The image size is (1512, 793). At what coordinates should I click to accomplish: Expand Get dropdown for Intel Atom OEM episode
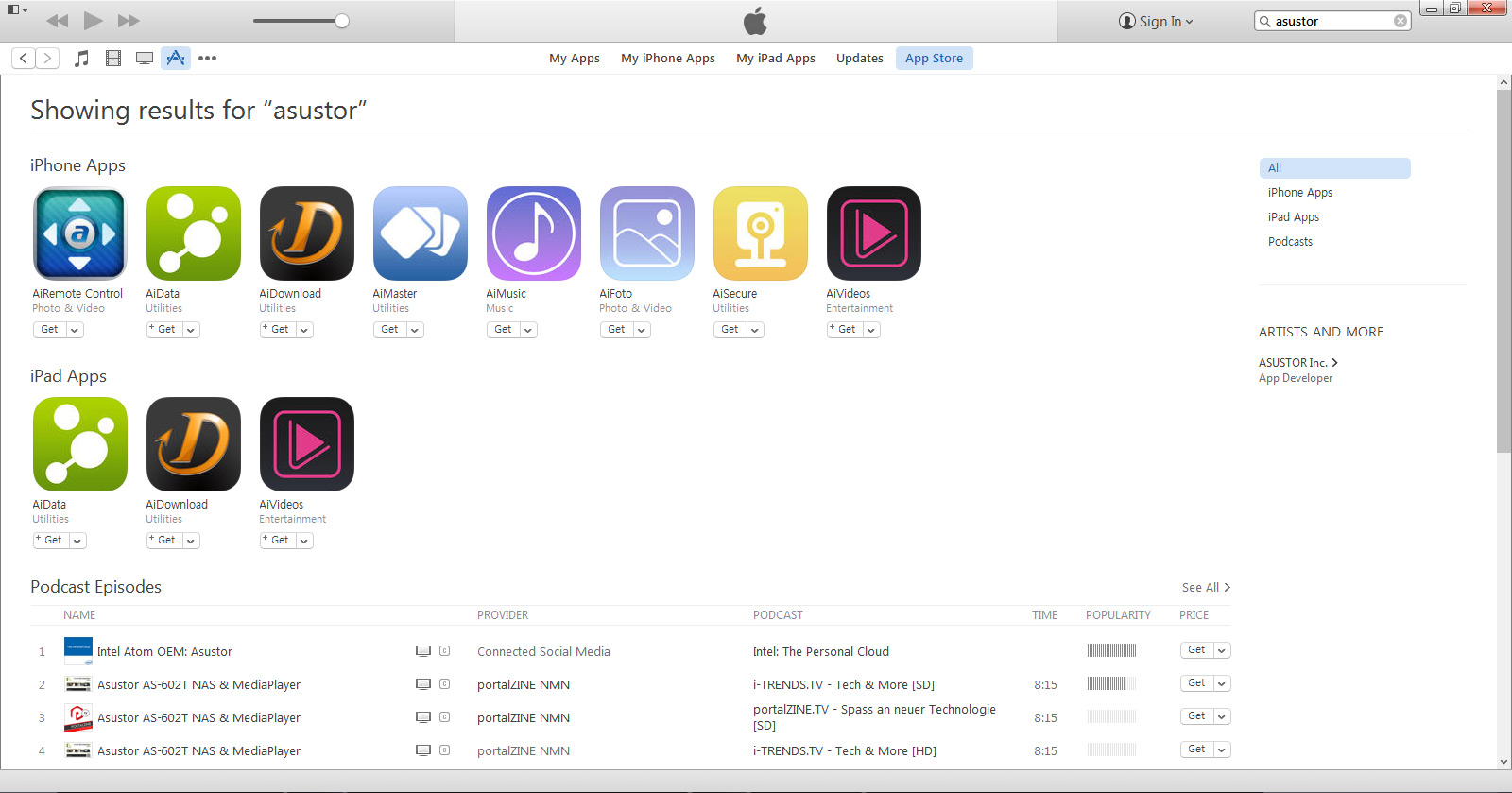pyautogui.click(x=1222, y=650)
